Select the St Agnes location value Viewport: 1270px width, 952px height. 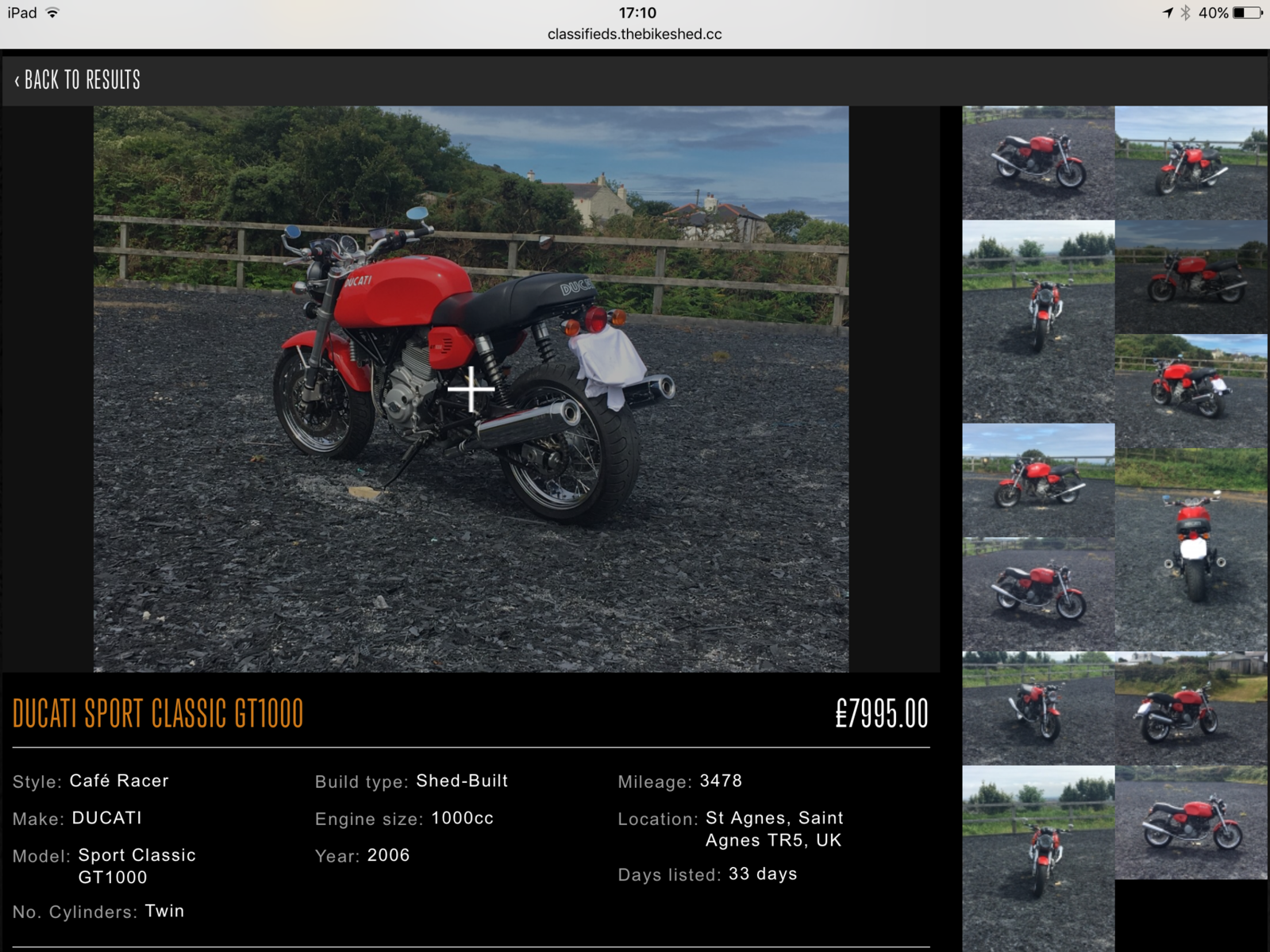pyautogui.click(x=775, y=829)
